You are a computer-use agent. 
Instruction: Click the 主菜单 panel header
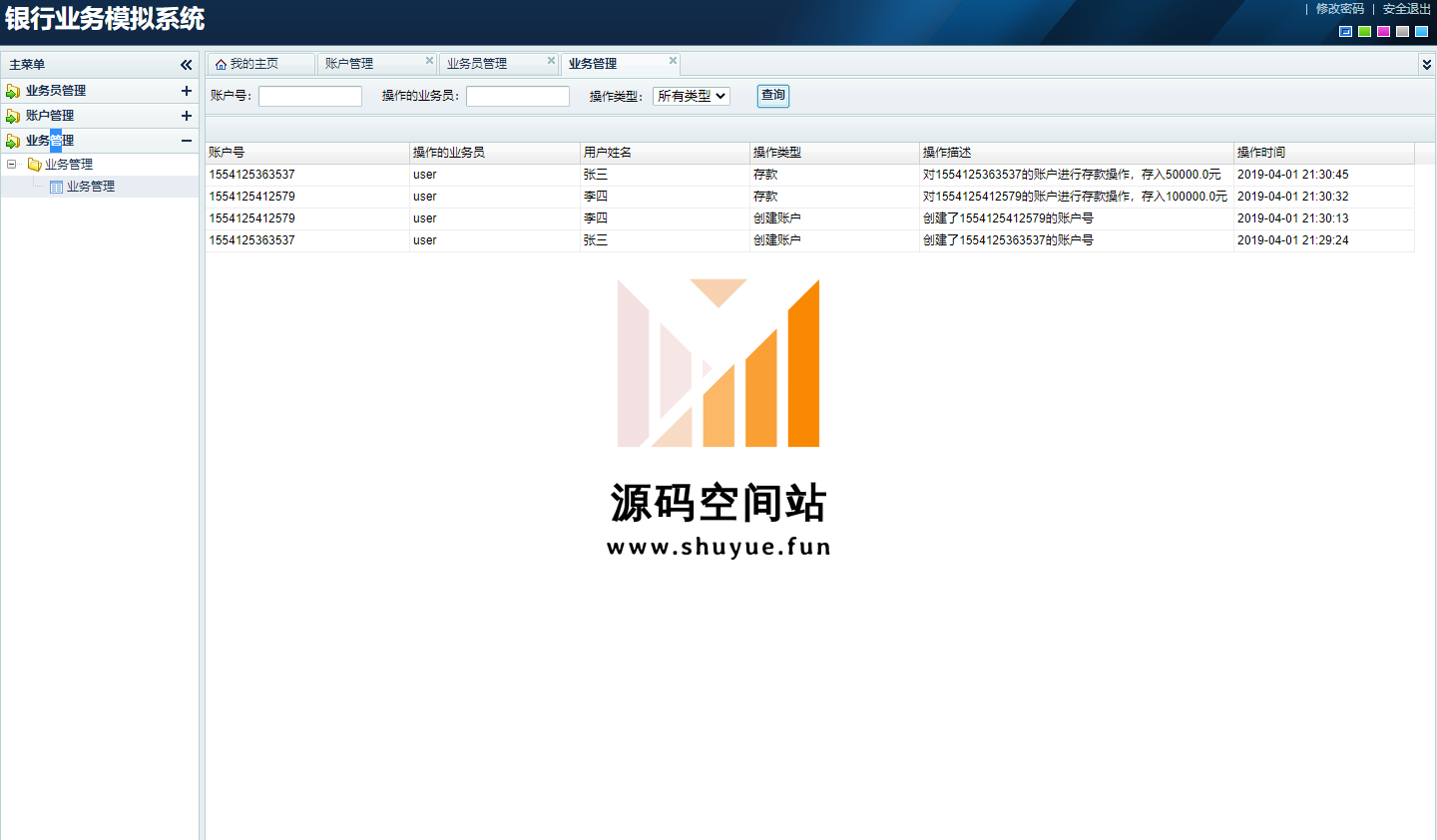[x=100, y=65]
